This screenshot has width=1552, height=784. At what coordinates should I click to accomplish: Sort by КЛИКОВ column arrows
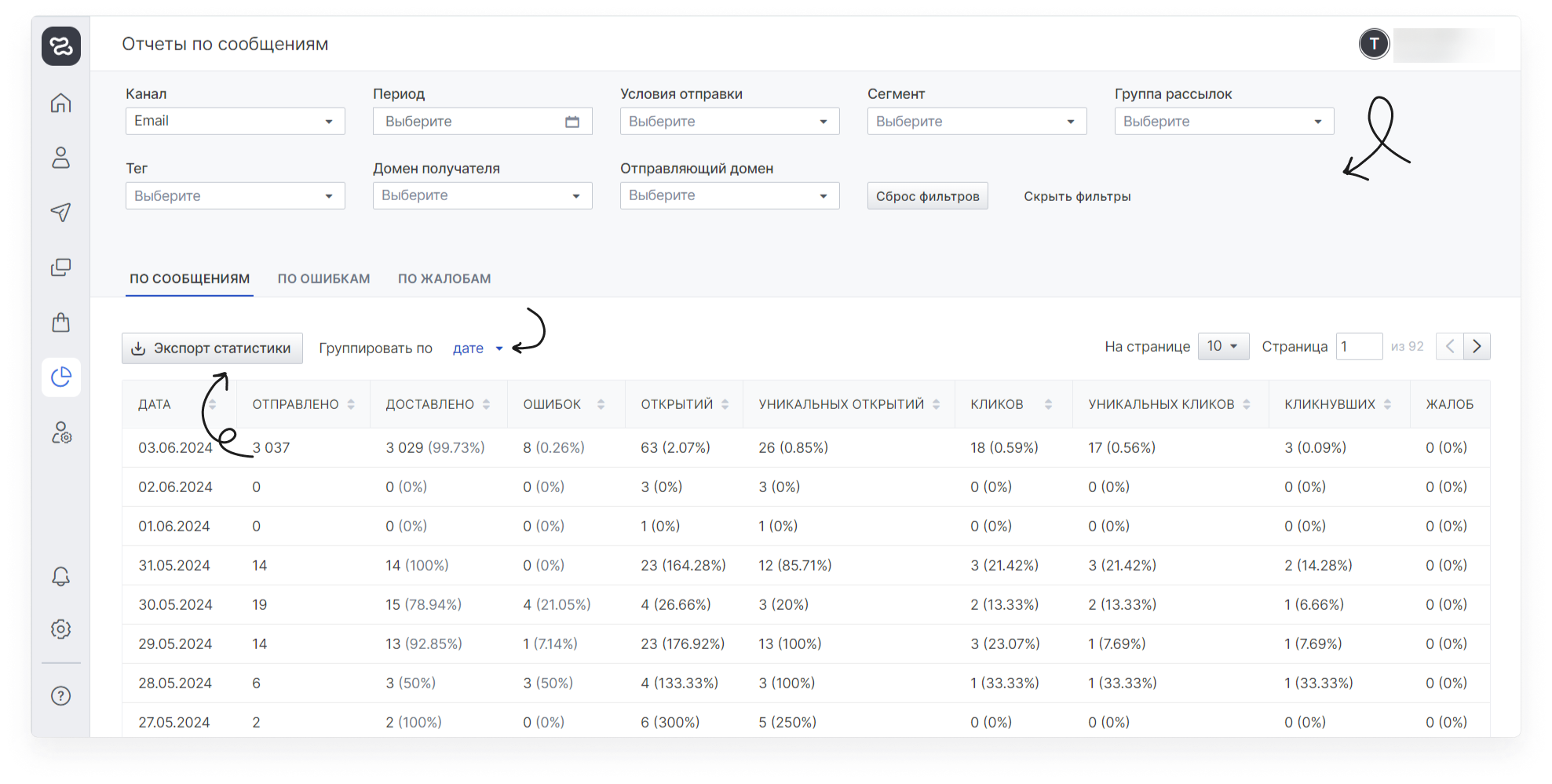1048,404
